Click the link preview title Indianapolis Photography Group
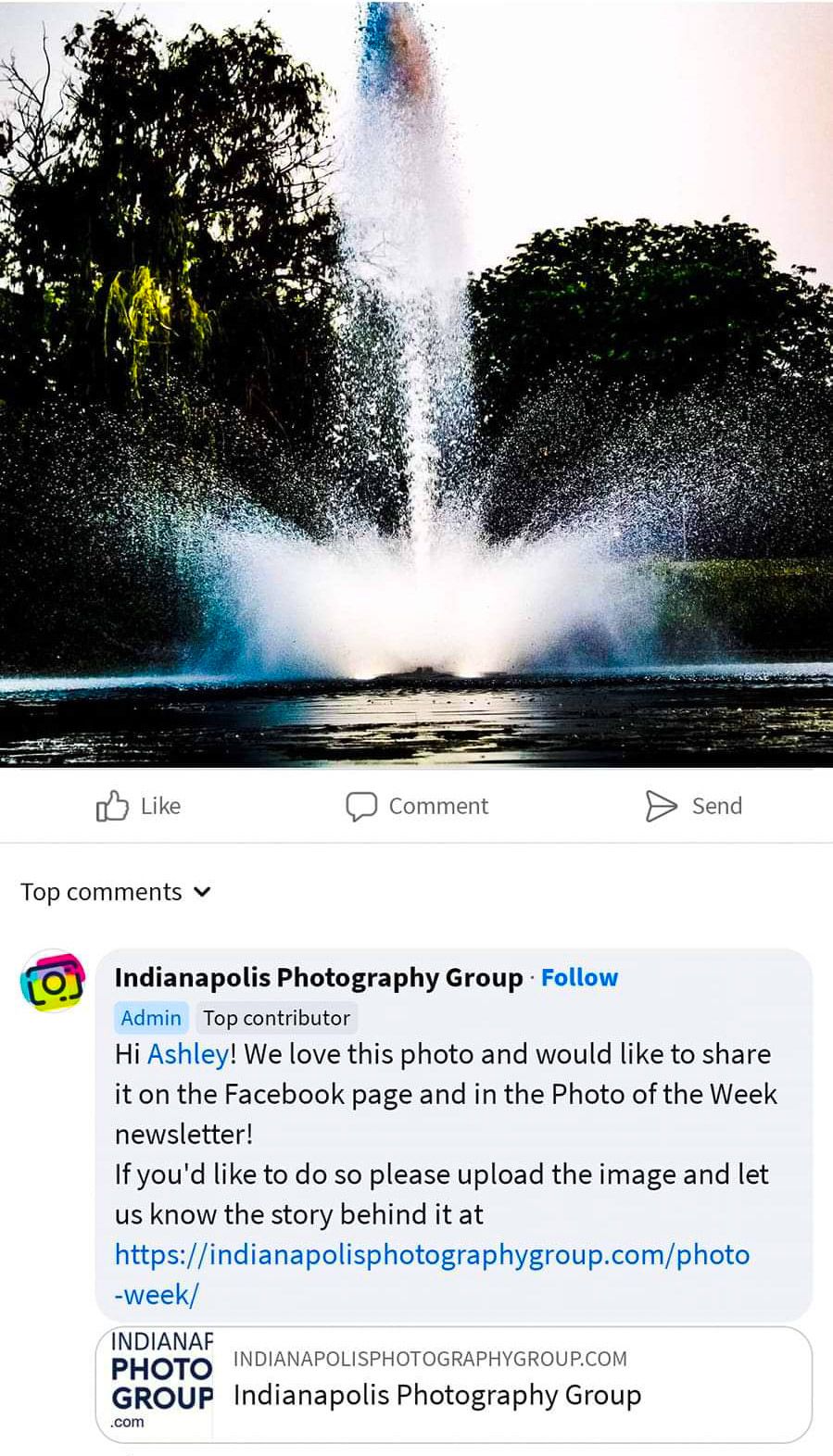This screenshot has width=833, height=1456. (x=437, y=1395)
